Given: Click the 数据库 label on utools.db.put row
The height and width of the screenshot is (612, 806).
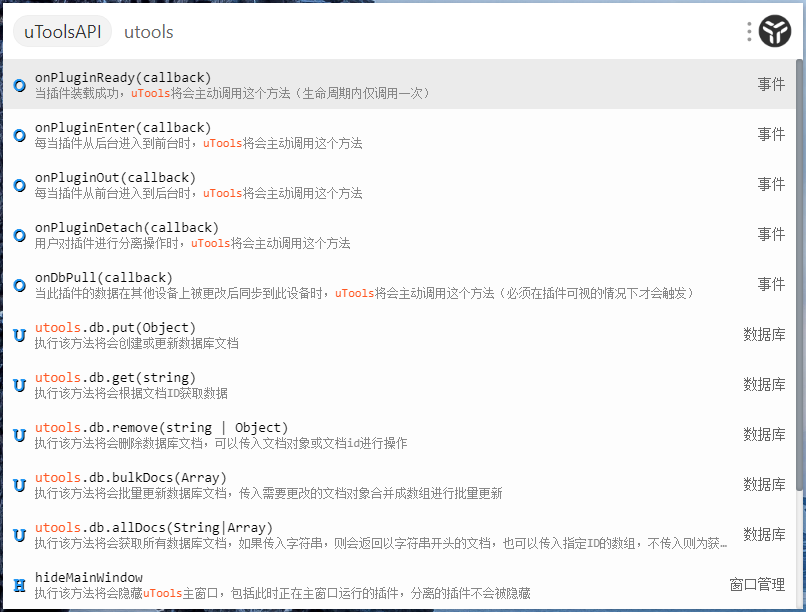Looking at the screenshot, I should tap(764, 334).
